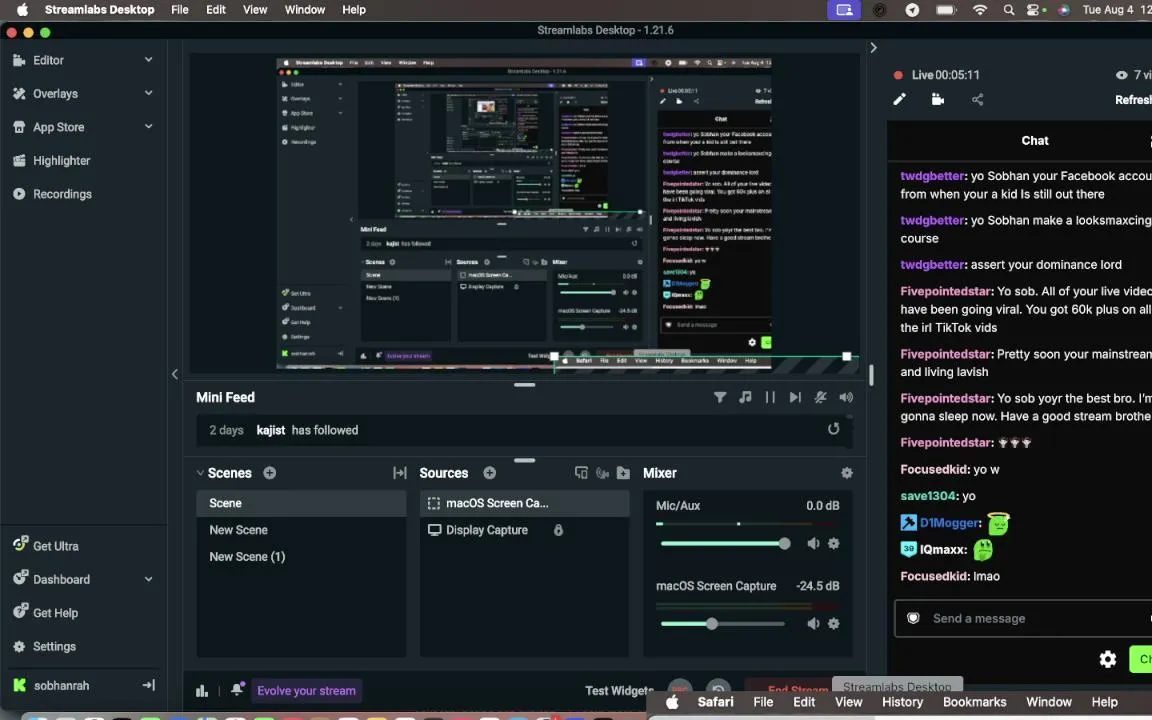Adjust macOS Screen Capture volume slider
Screen dimensions: 1152x720
pos(723,624)
